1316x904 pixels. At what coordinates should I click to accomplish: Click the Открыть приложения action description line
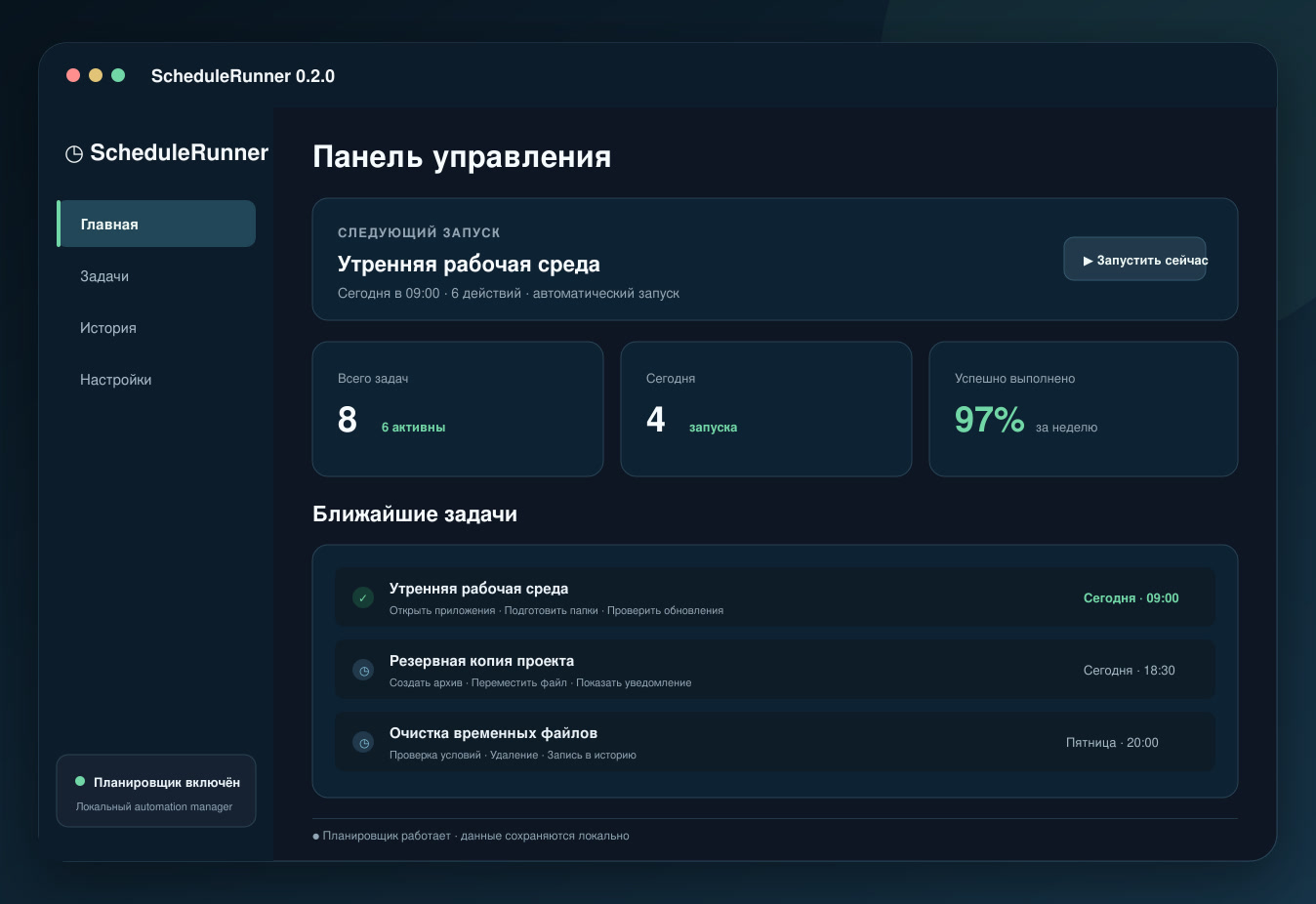[556, 610]
